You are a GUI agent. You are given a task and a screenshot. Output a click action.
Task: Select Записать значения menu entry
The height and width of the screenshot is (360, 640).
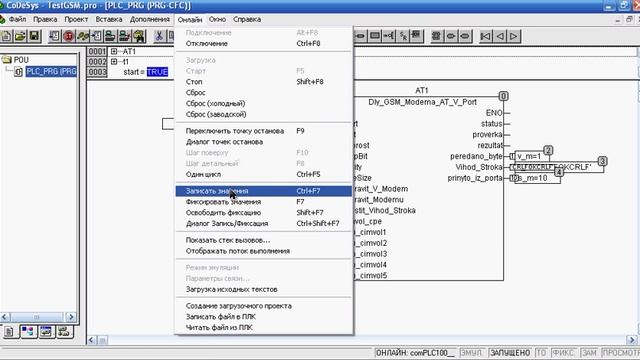(264, 191)
